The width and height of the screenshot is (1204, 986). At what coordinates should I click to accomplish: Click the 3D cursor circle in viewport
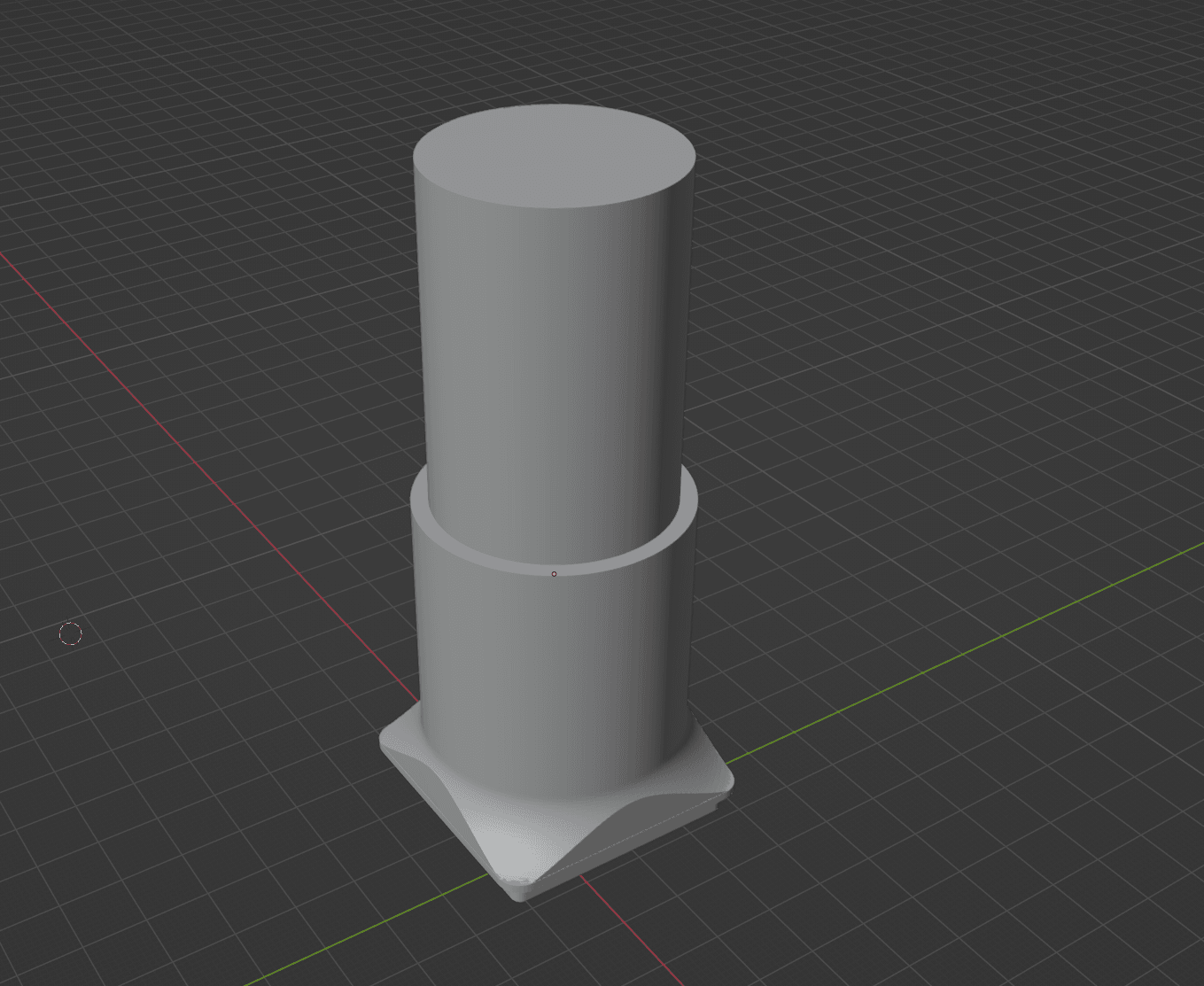click(x=71, y=633)
